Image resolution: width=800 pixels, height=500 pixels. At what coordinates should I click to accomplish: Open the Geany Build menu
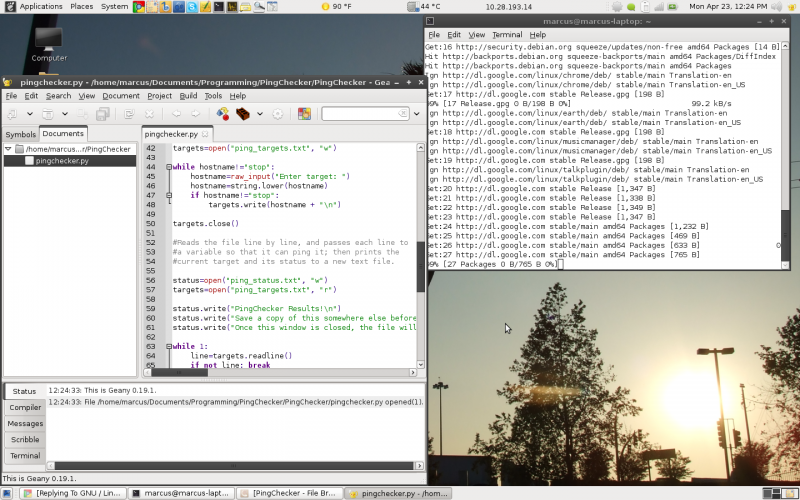click(x=188, y=96)
